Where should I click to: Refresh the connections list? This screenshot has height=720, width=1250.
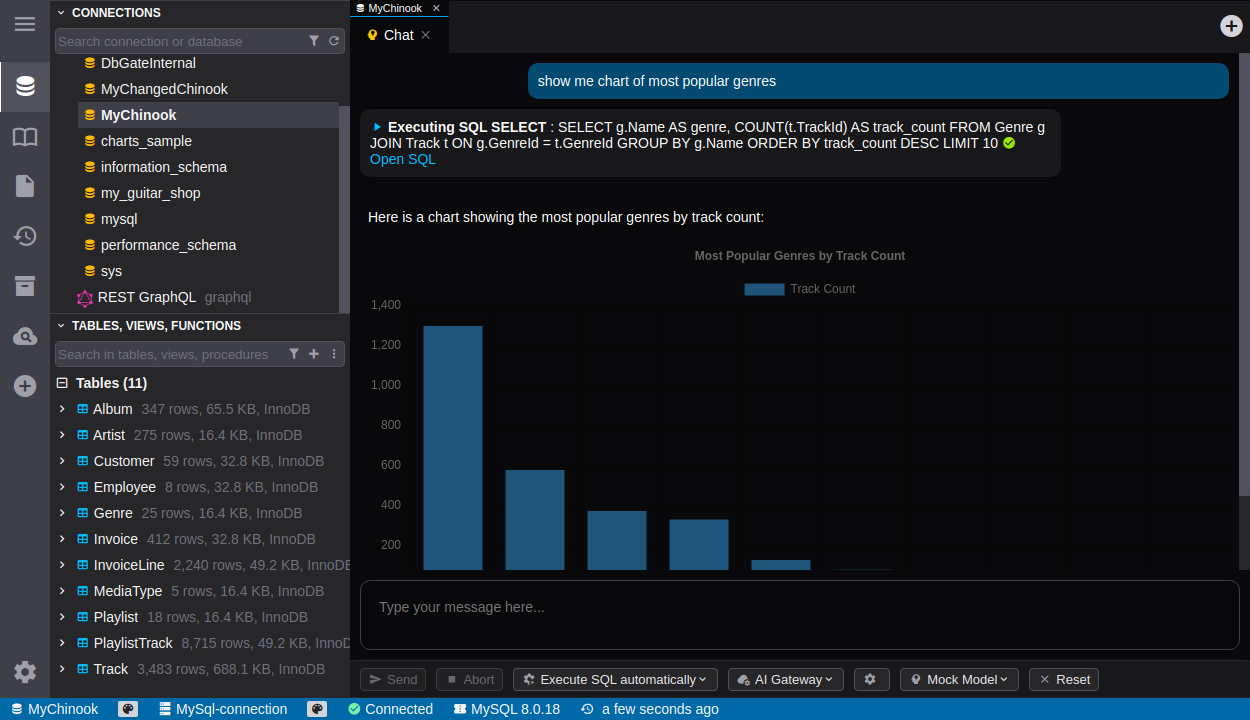(x=334, y=41)
